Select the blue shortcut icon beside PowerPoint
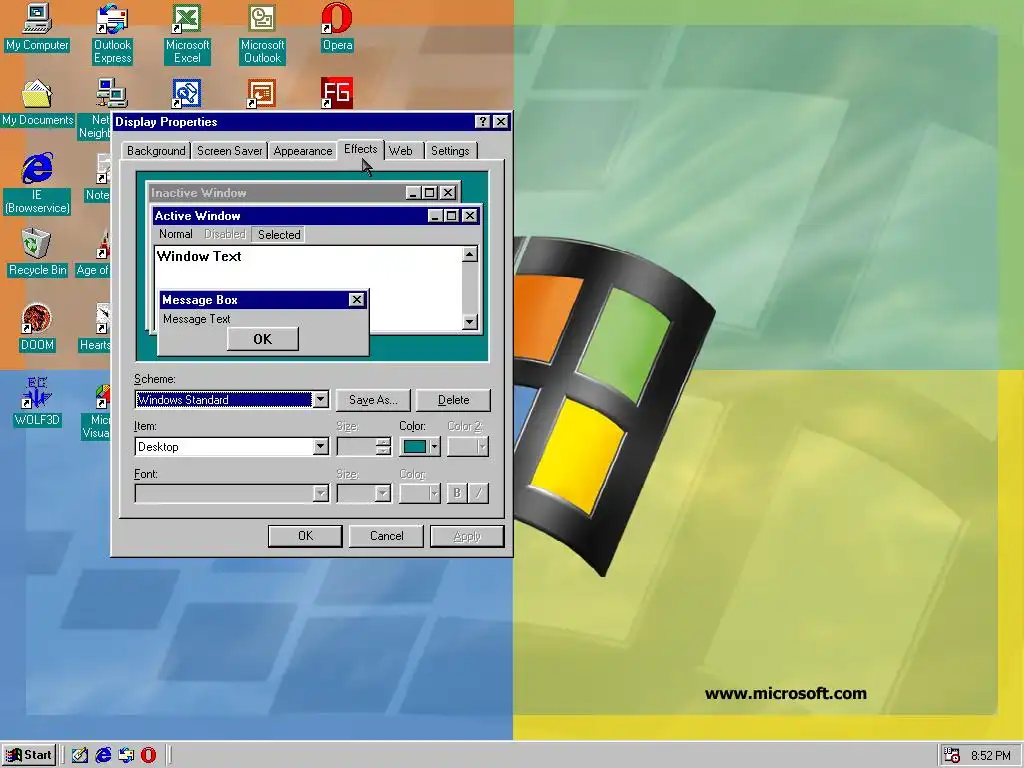This screenshot has height=768, width=1024. pos(187,93)
